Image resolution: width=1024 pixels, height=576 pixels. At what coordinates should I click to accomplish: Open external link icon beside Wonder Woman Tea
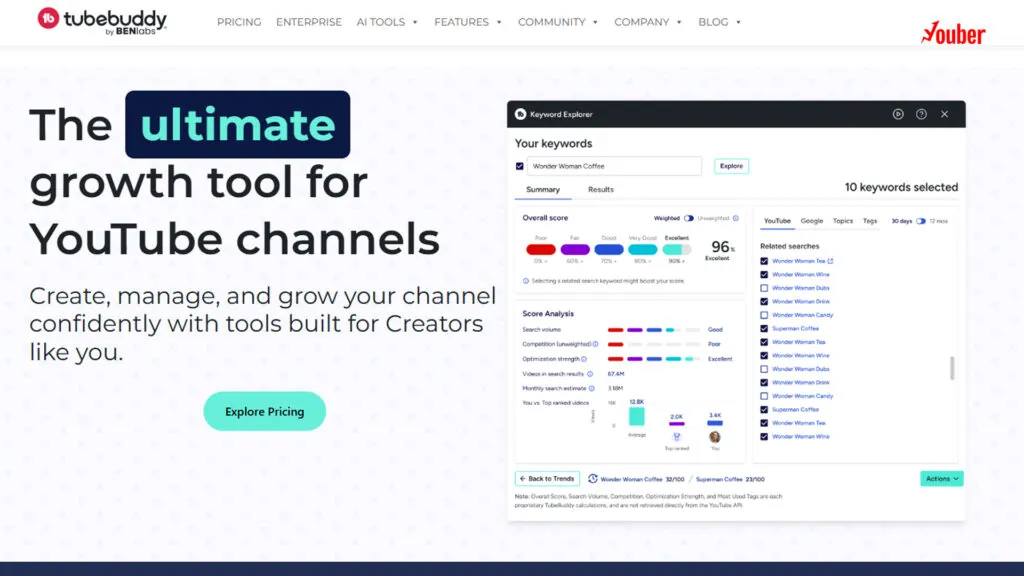(x=831, y=261)
